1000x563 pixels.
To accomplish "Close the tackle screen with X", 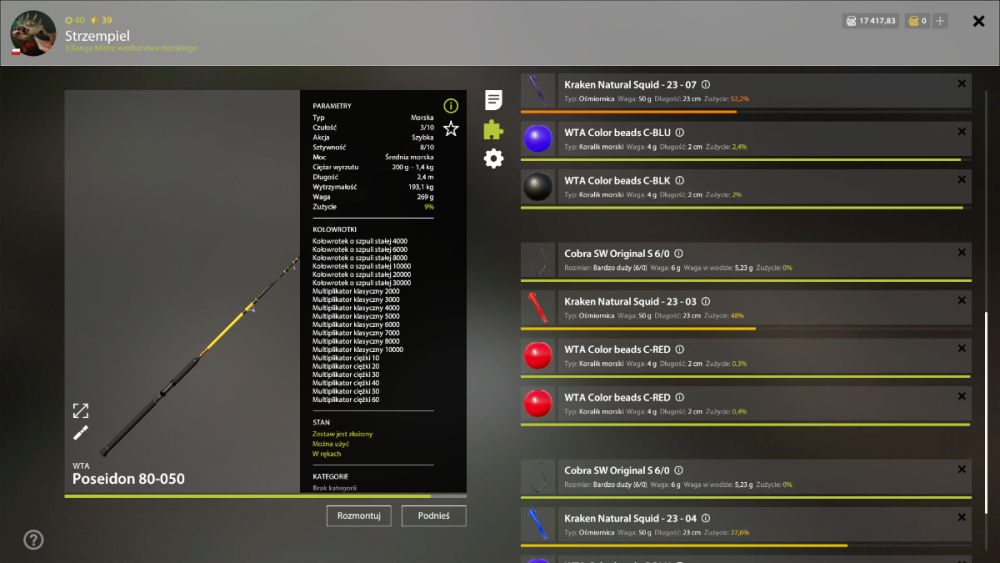I will pyautogui.click(x=979, y=22).
